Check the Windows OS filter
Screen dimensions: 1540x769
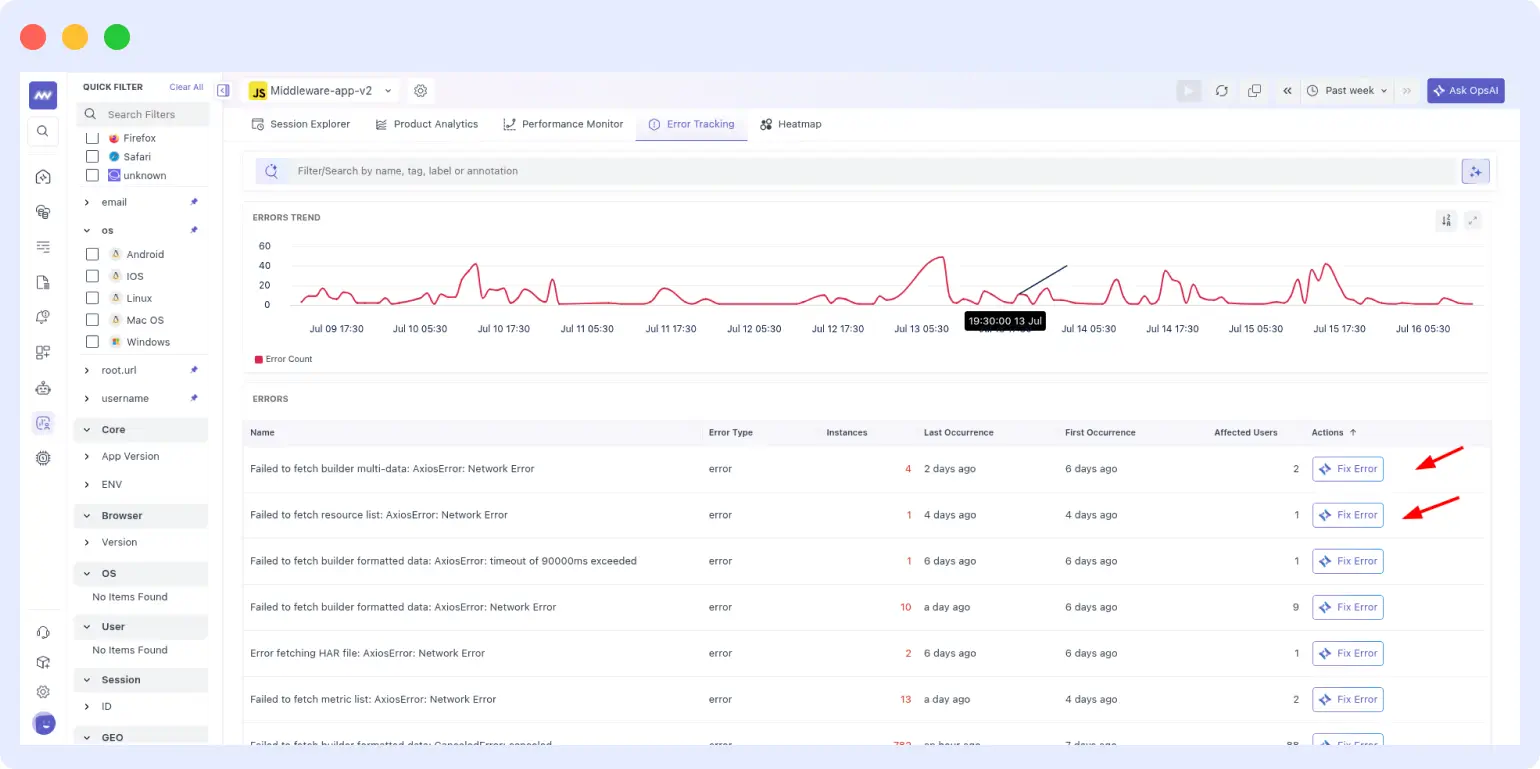click(92, 342)
